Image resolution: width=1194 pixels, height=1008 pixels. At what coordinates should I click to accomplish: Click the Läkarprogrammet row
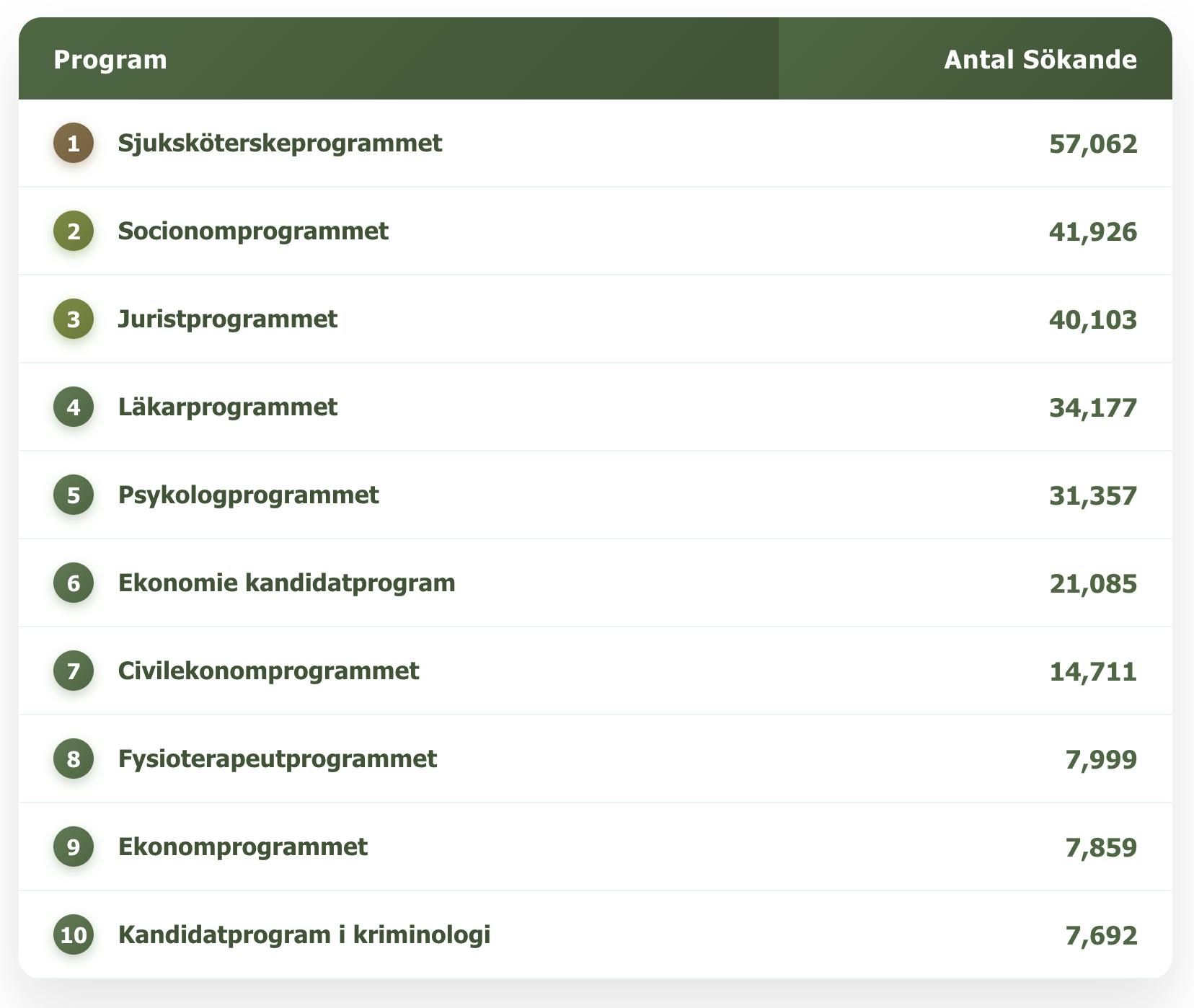(227, 407)
